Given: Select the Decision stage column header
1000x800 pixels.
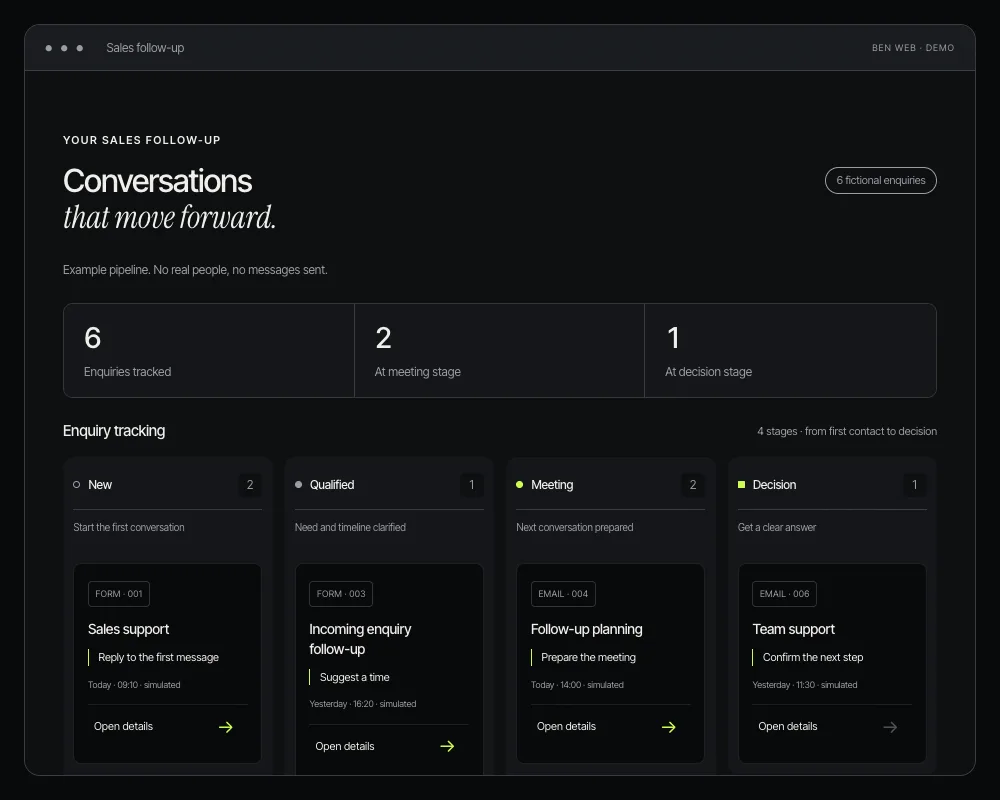Looking at the screenshot, I should (x=832, y=485).
